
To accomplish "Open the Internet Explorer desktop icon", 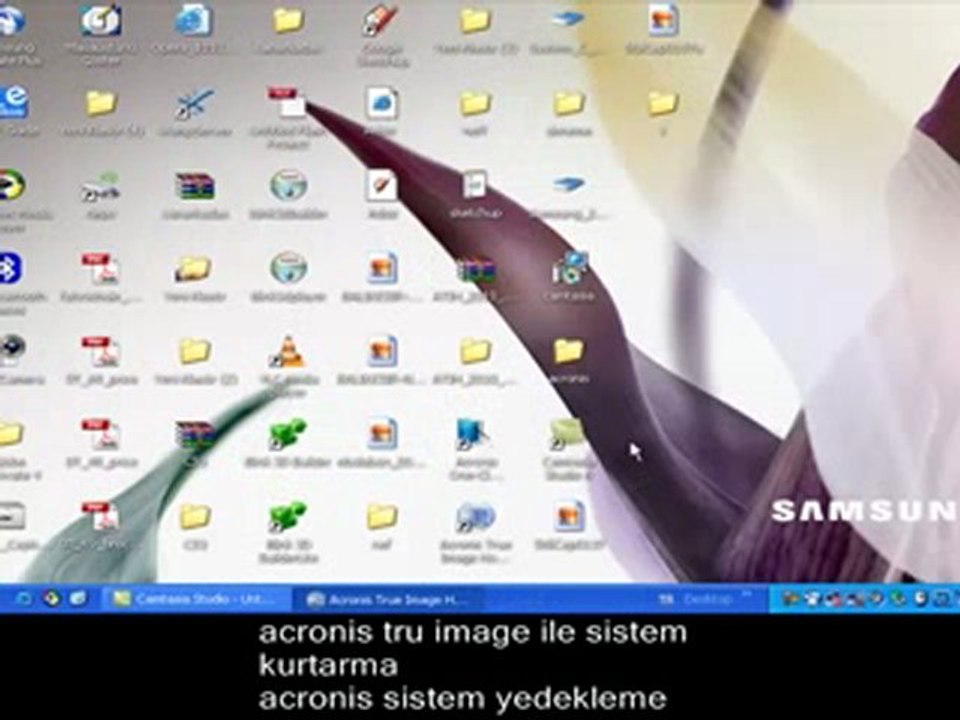I will (13, 102).
